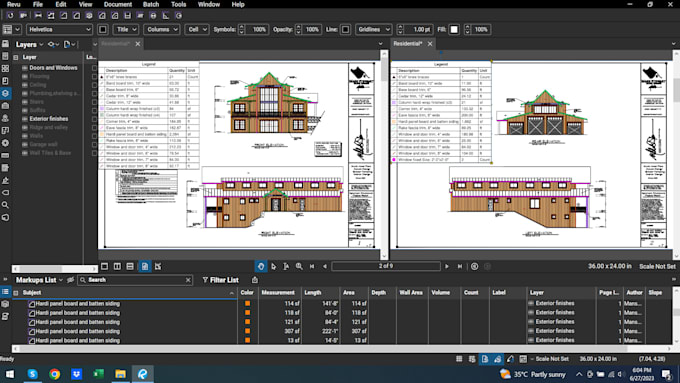Toggle Snap to Markup in status bar
The width and height of the screenshot is (680, 383).
coord(497,359)
